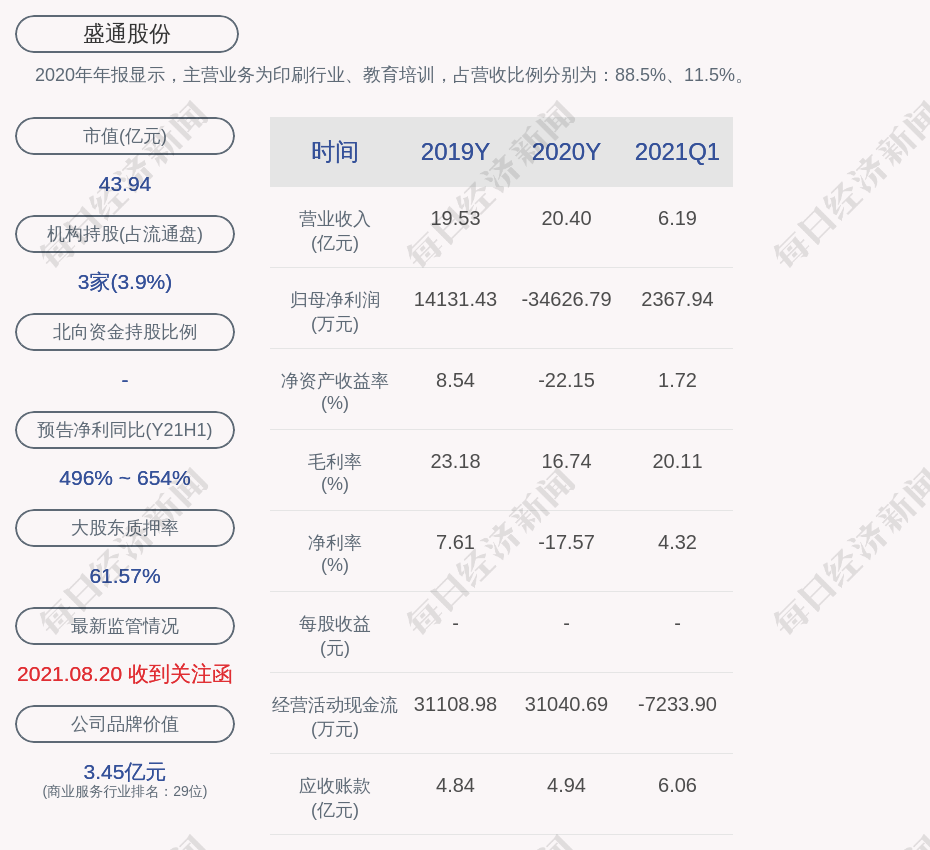Click the 净资产收益率 row label
The image size is (930, 850).
[x=335, y=392]
